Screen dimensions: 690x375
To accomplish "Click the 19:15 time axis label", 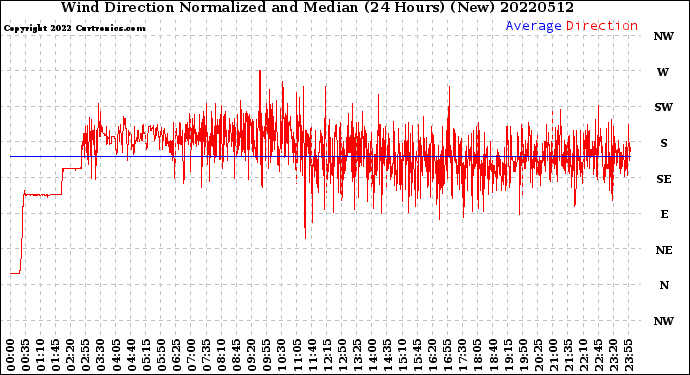I will pyautogui.click(x=508, y=355).
